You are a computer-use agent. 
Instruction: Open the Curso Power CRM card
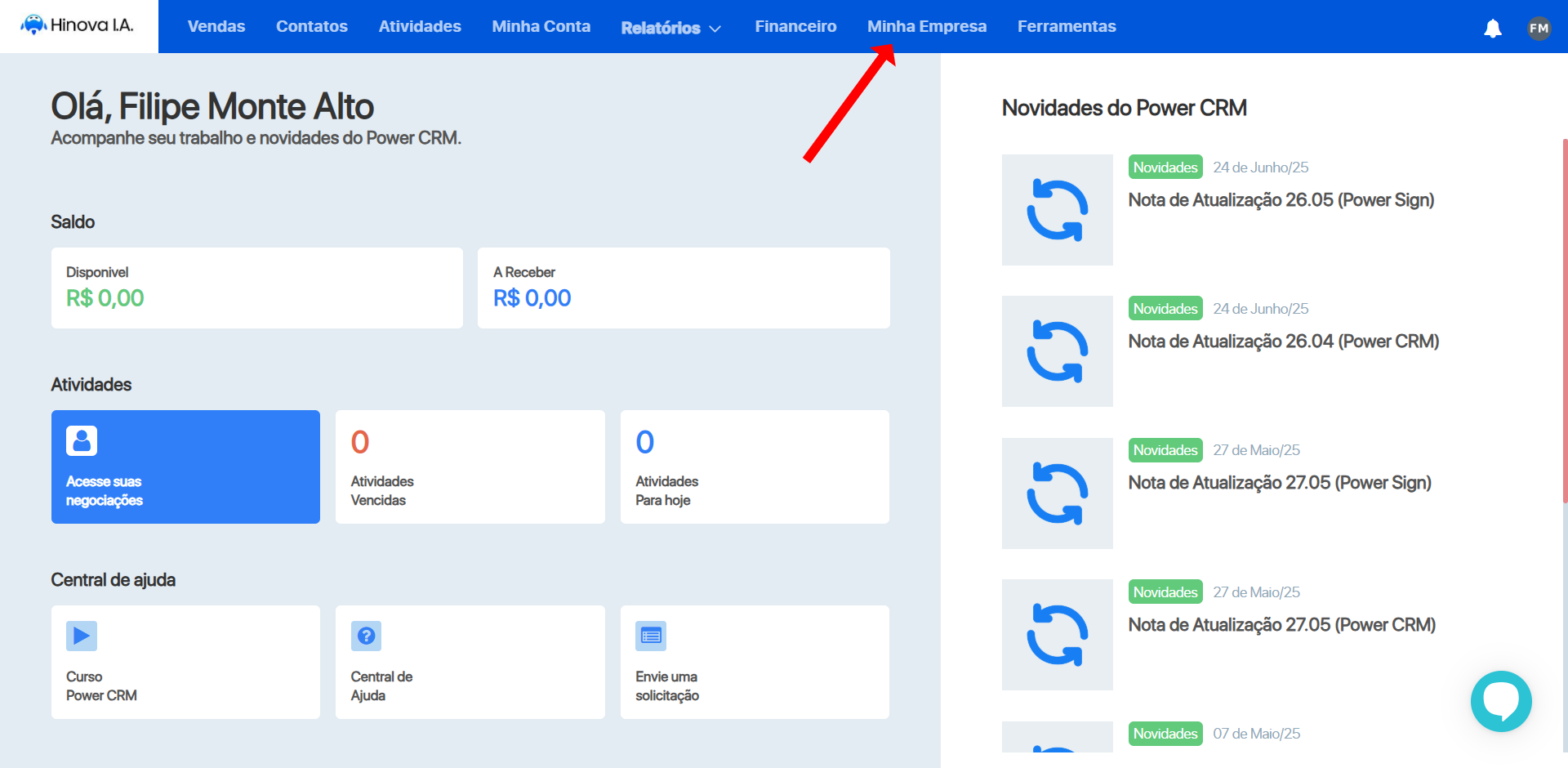pyautogui.click(x=185, y=662)
